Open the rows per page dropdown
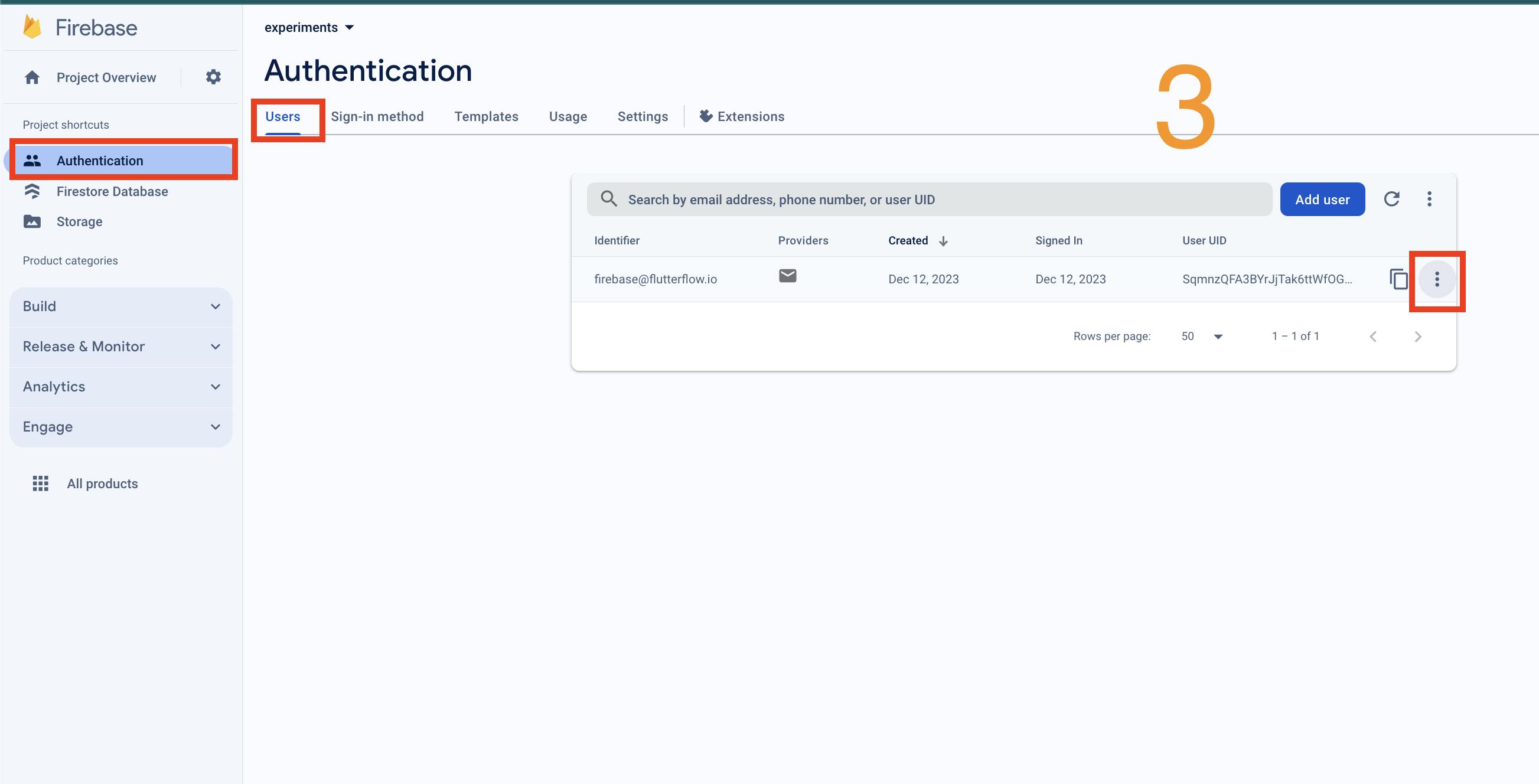The height and width of the screenshot is (784, 1539). coord(1202,336)
